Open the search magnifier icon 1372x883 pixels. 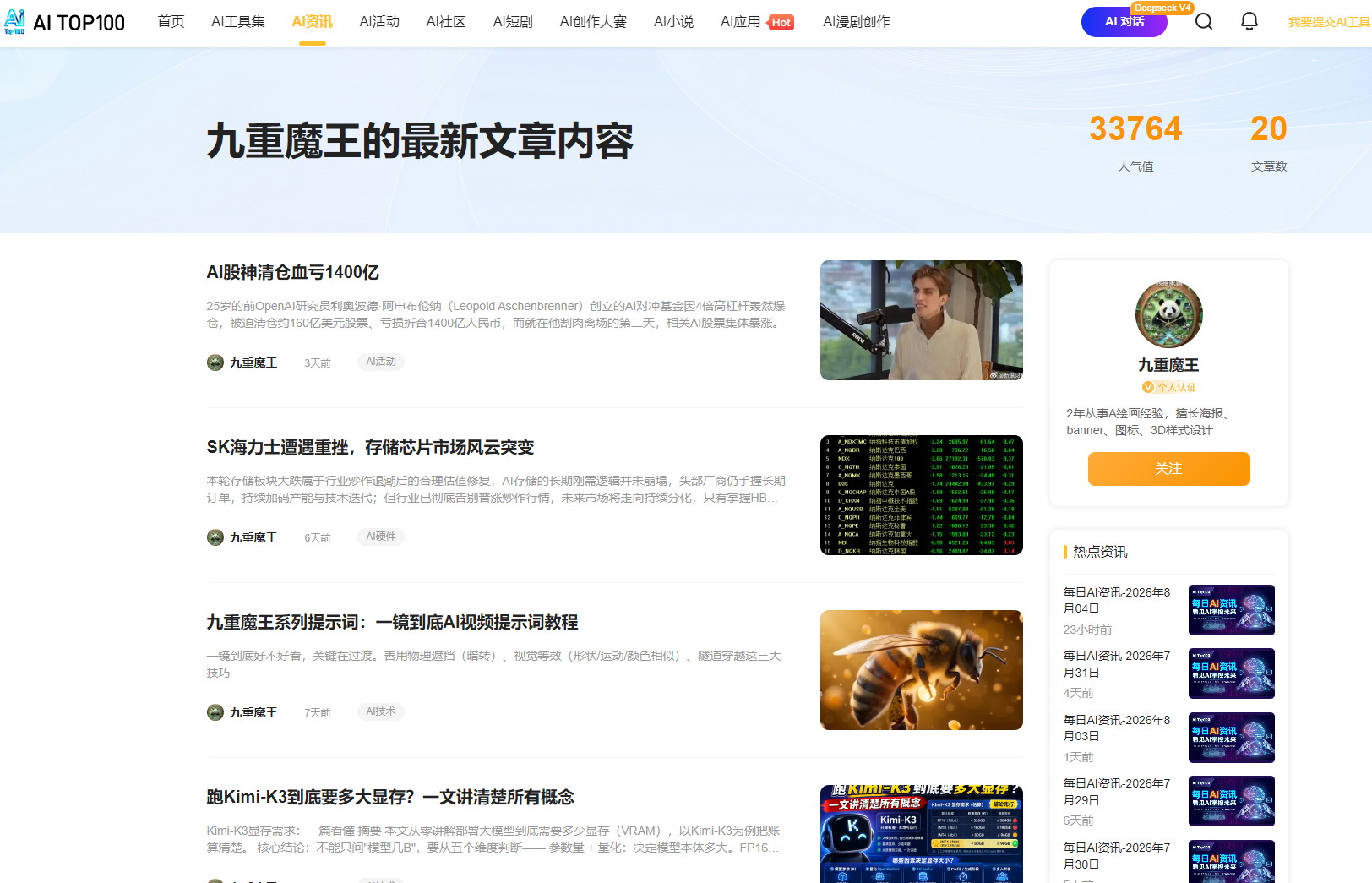[1204, 21]
